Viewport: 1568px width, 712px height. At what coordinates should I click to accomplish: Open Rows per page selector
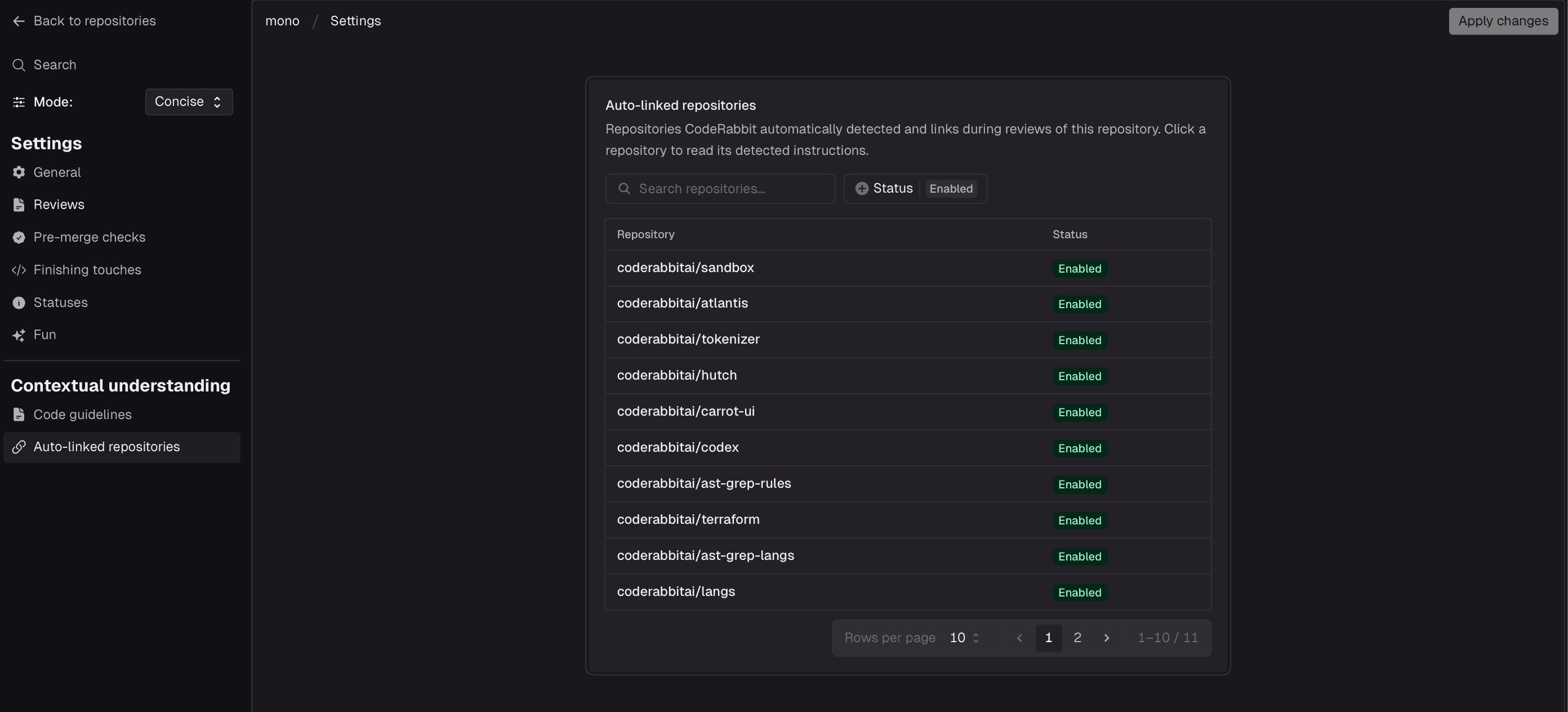pos(965,638)
